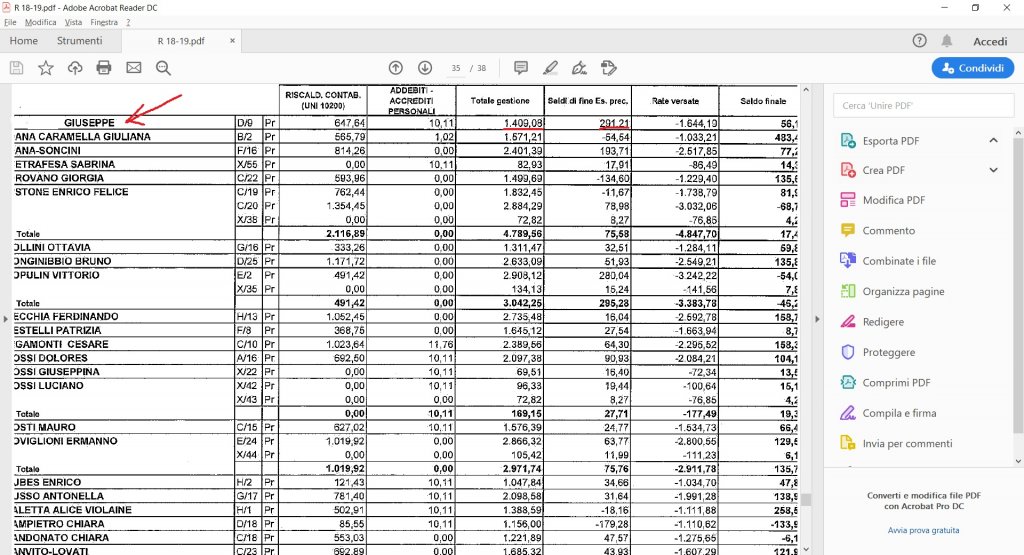Expand the Crea PDF chevron

pyautogui.click(x=993, y=170)
